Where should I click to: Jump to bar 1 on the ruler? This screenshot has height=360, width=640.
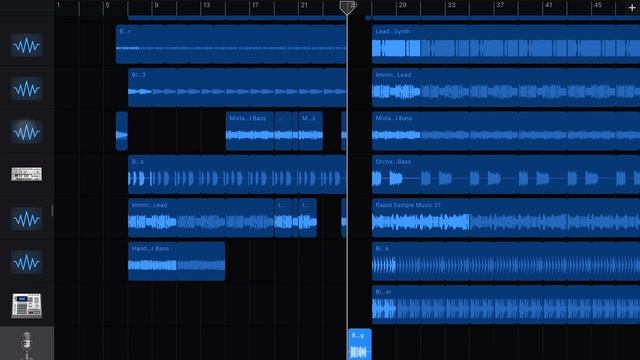(58, 5)
